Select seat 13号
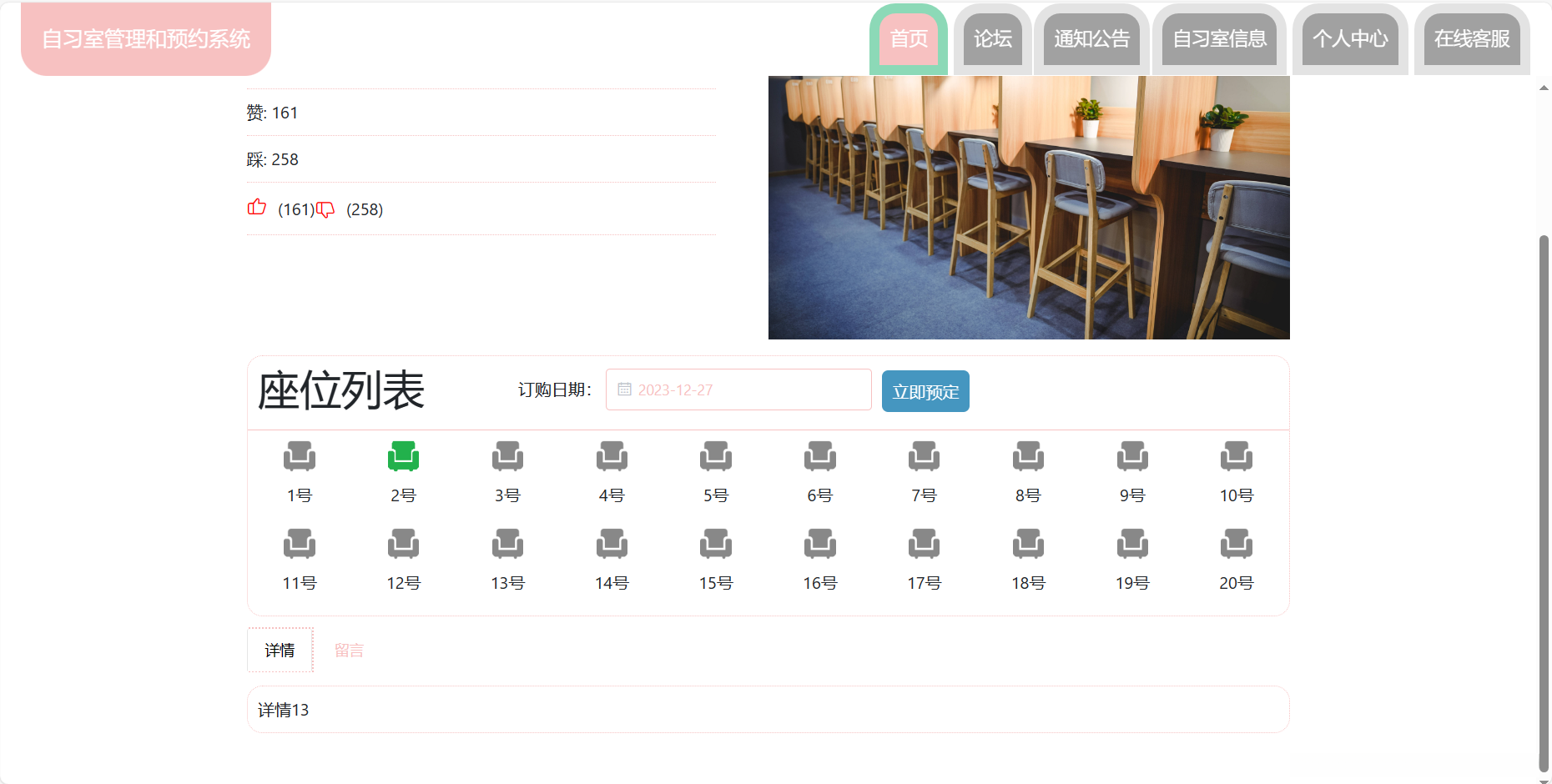The height and width of the screenshot is (784, 1552). click(508, 545)
